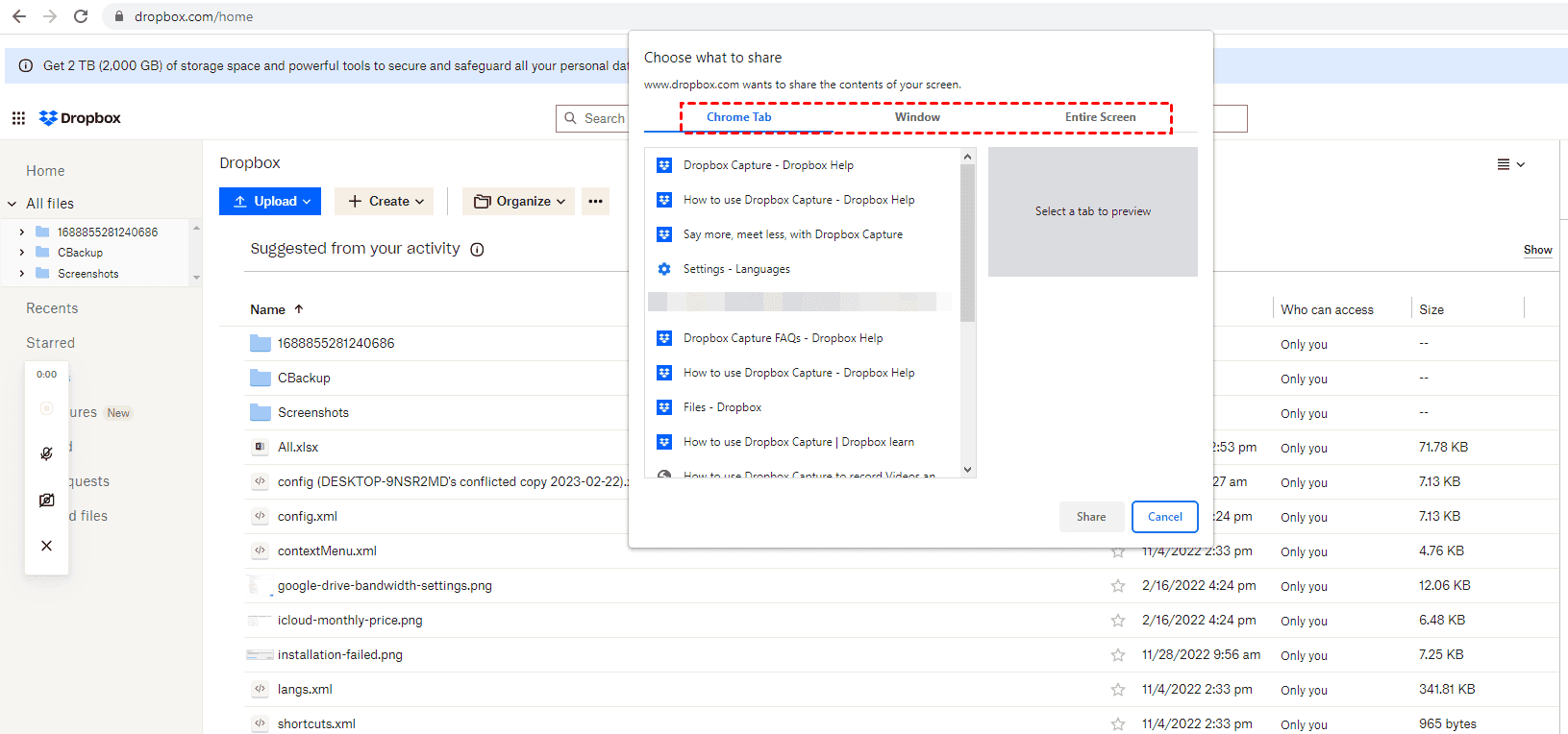Open the Upload dropdown
Image resolution: width=1568 pixels, height=734 pixels.
(270, 201)
